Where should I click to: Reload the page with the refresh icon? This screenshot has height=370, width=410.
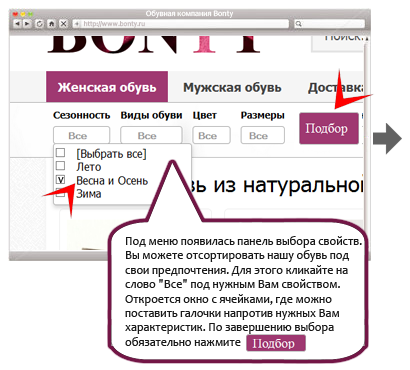[39, 24]
